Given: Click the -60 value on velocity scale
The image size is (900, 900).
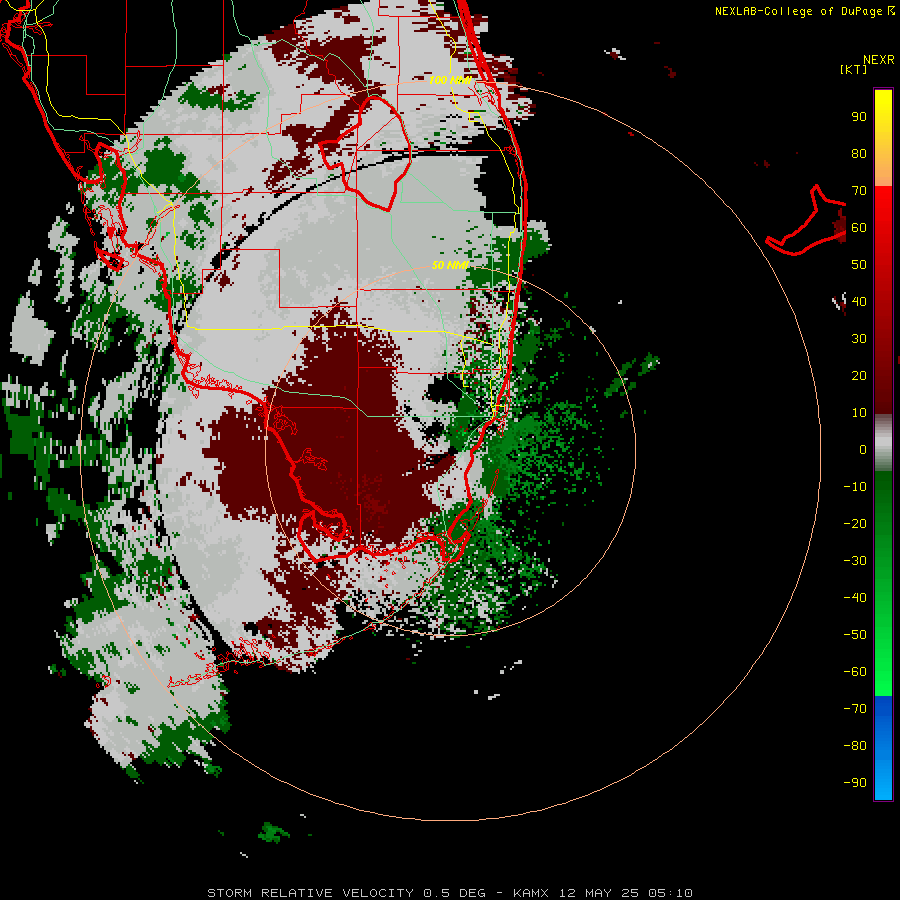Looking at the screenshot, I should tap(855, 672).
